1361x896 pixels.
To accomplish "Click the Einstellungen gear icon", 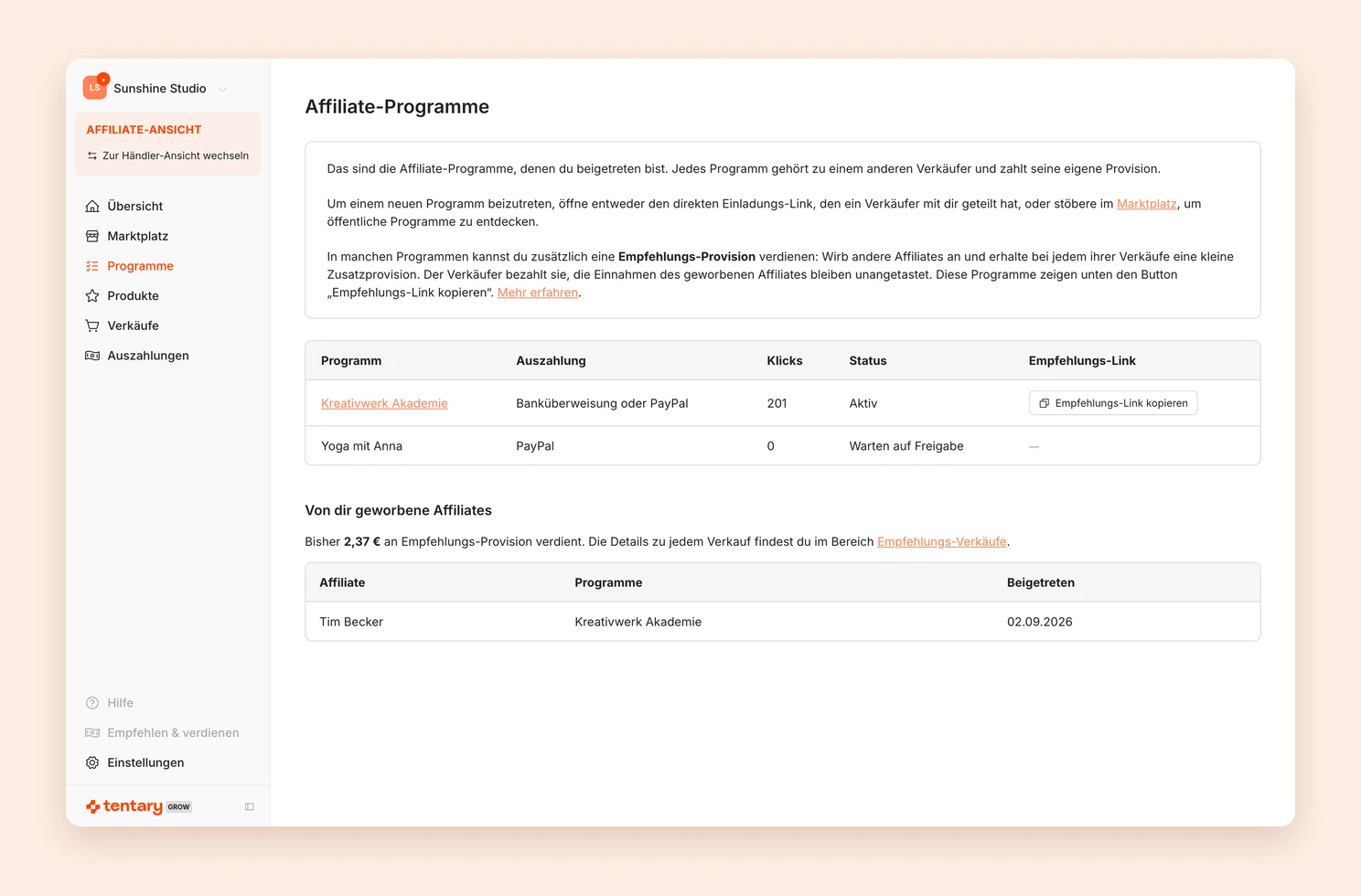I will pos(92,763).
